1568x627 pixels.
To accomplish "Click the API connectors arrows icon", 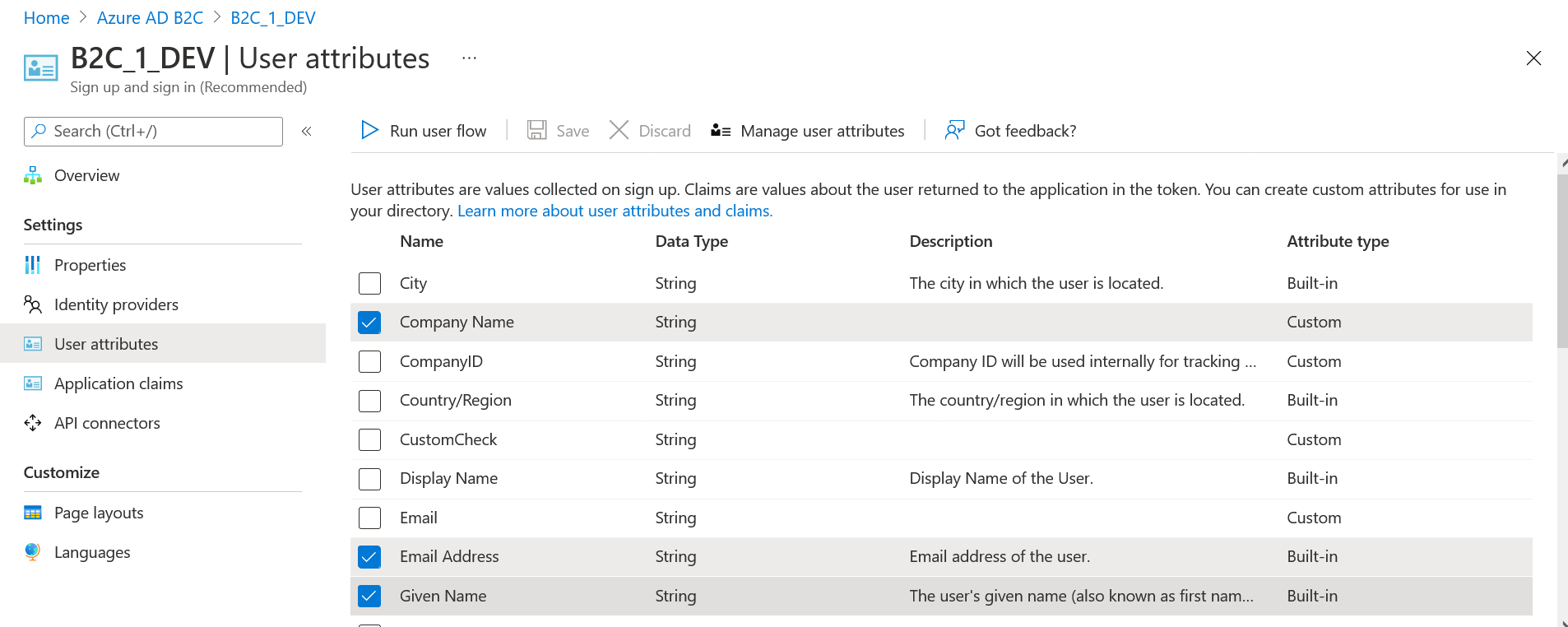I will [33, 423].
